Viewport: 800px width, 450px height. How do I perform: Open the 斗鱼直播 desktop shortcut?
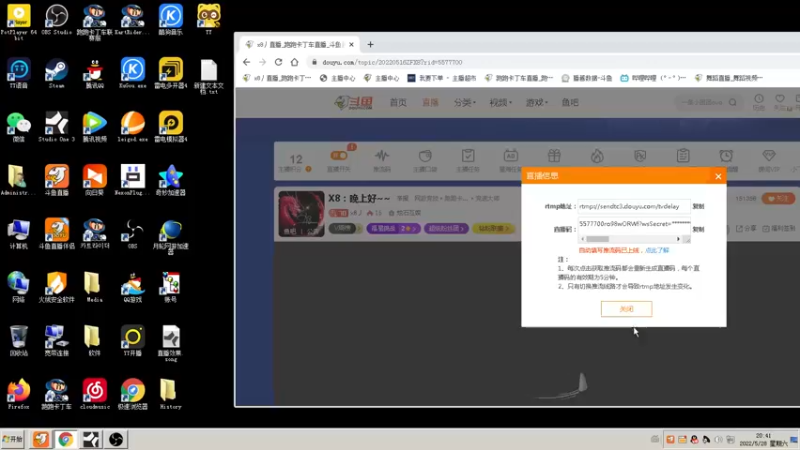pyautogui.click(x=57, y=181)
